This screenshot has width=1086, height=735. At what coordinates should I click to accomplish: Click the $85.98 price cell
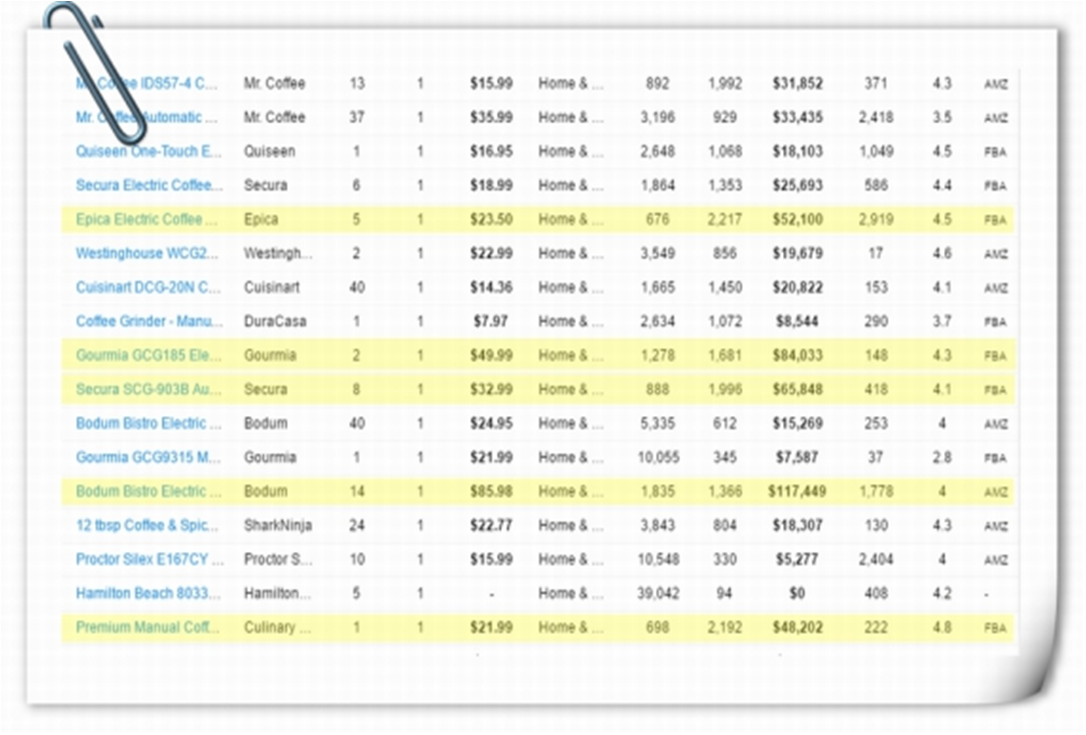pos(491,492)
